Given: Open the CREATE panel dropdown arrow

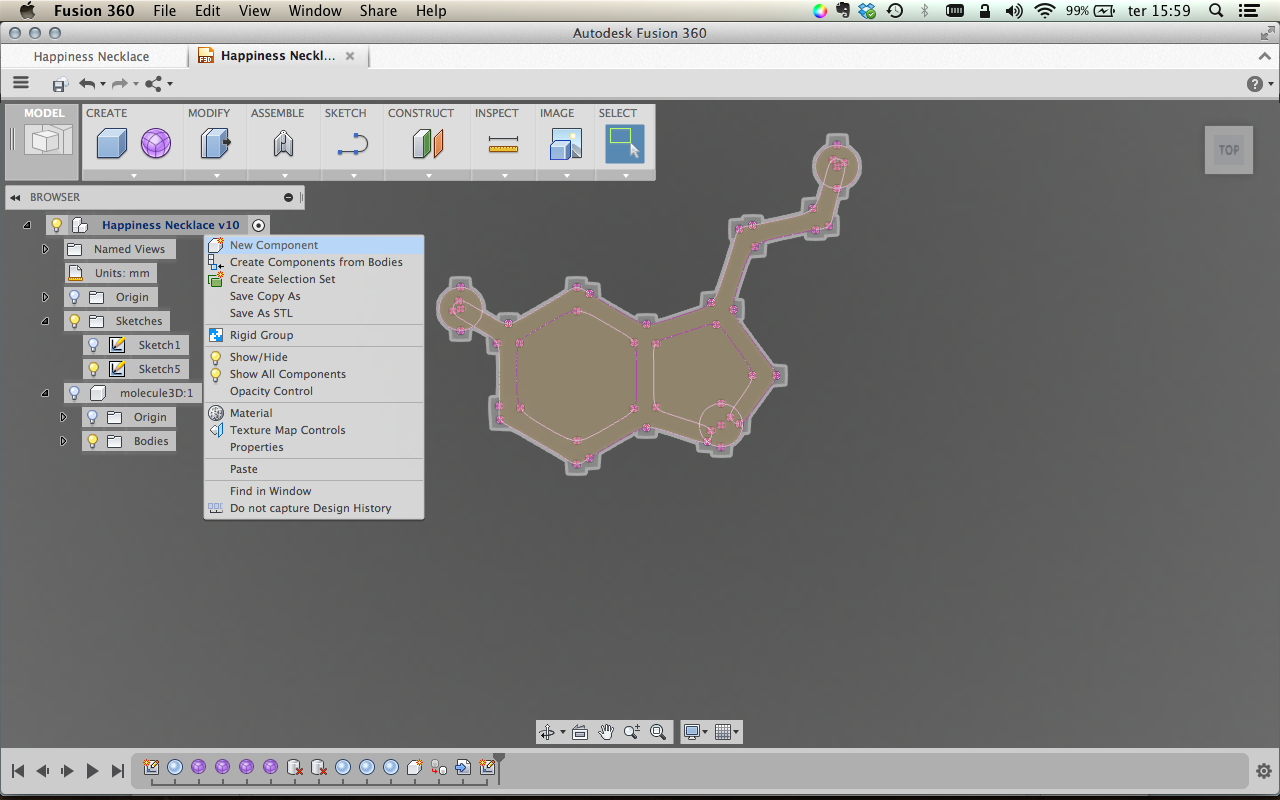Looking at the screenshot, I should [133, 175].
